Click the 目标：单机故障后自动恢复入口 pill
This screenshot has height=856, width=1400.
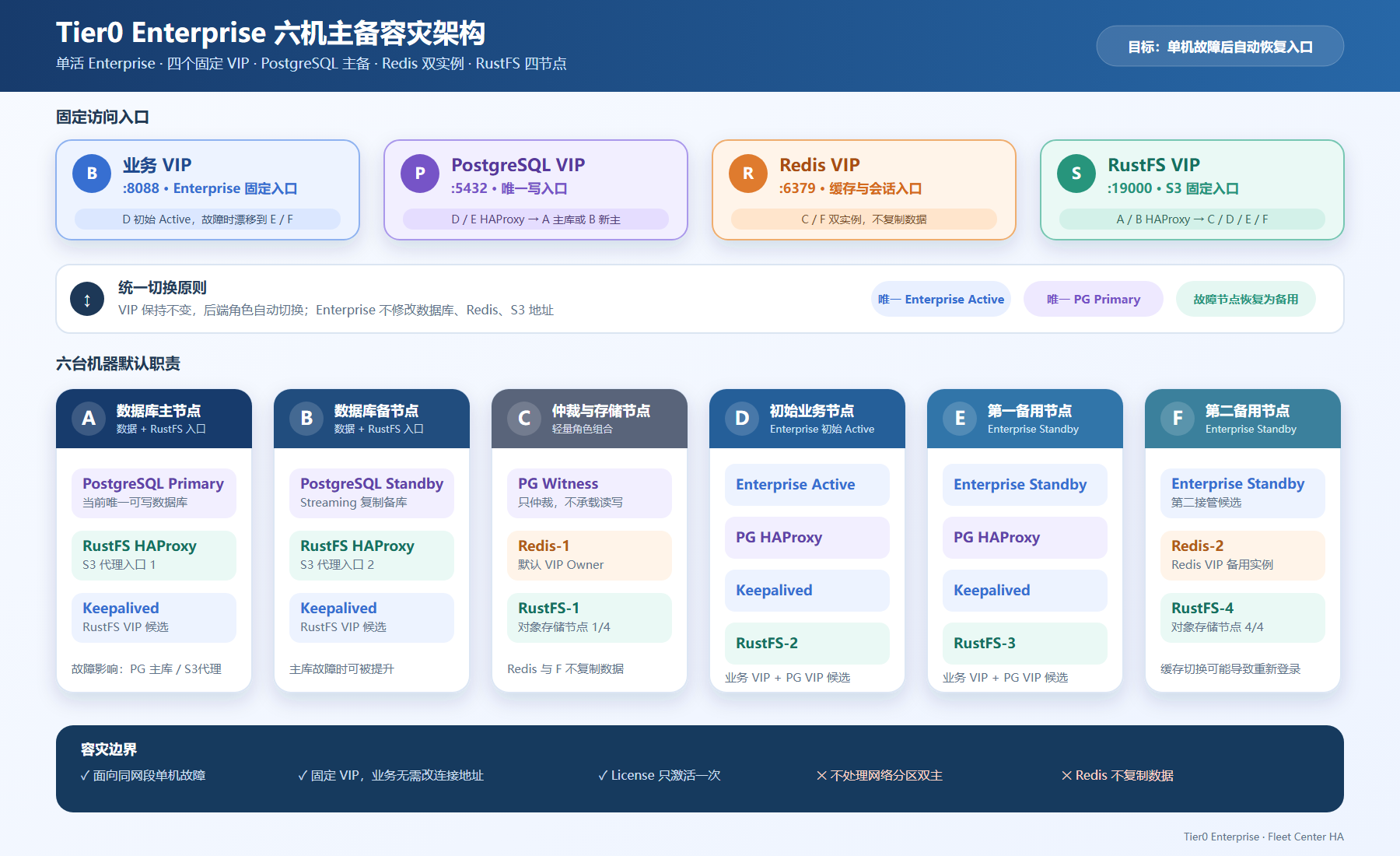pos(1220,47)
